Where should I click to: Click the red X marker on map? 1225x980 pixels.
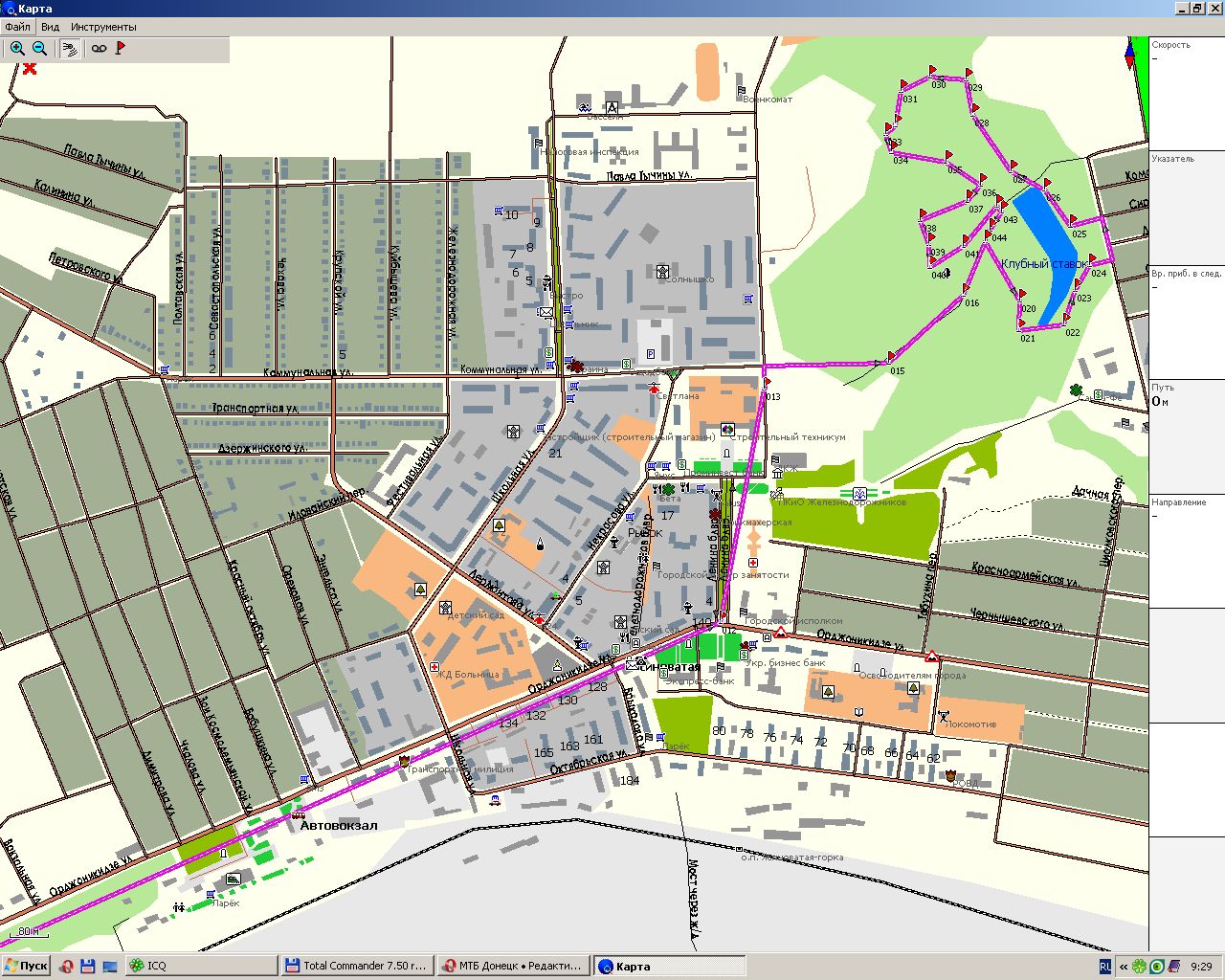pyautogui.click(x=30, y=68)
